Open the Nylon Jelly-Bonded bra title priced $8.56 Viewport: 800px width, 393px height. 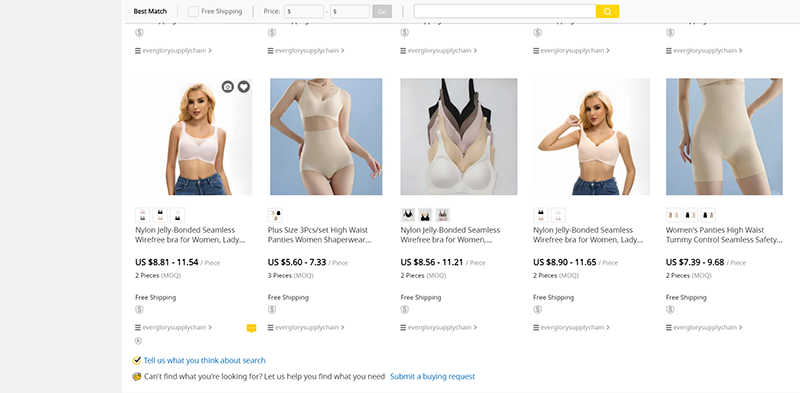[451, 235]
